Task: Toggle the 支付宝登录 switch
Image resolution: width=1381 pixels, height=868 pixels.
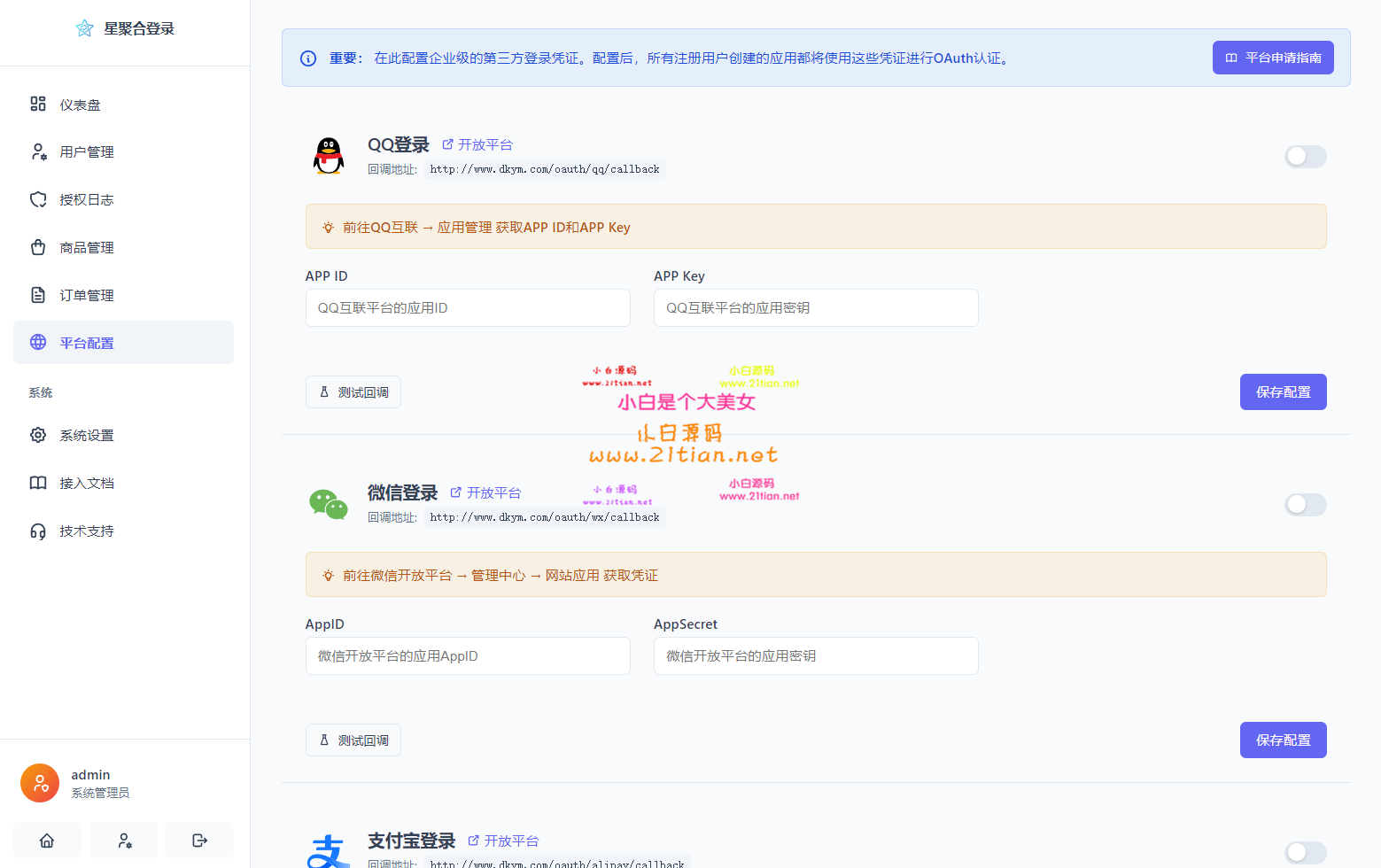Action: pyautogui.click(x=1305, y=852)
